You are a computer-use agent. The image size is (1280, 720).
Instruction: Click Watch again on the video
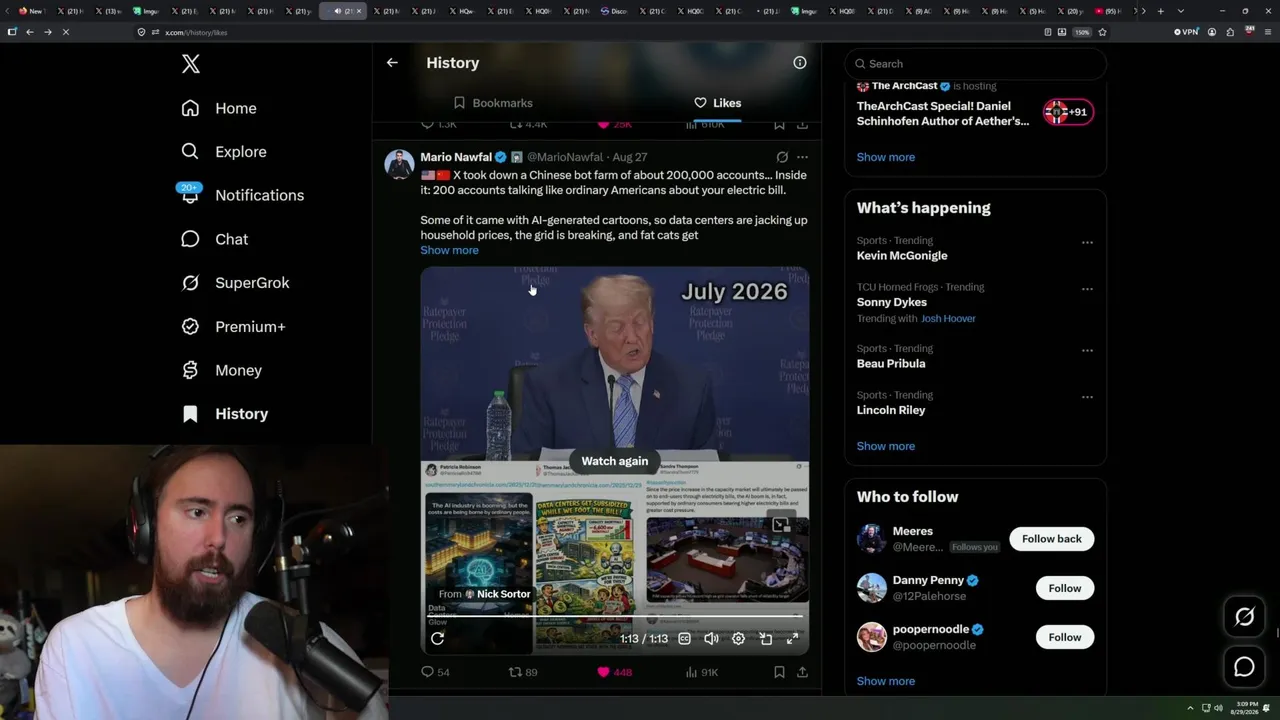[x=615, y=461]
